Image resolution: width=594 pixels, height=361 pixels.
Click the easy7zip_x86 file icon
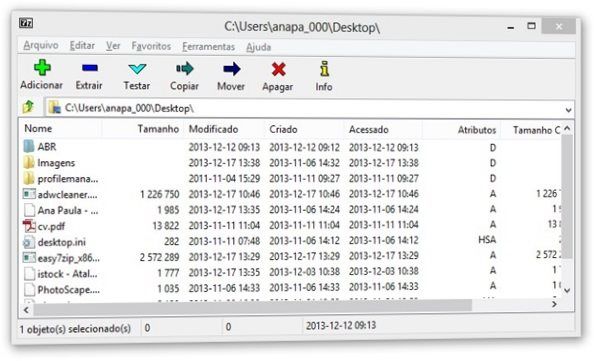(29, 258)
